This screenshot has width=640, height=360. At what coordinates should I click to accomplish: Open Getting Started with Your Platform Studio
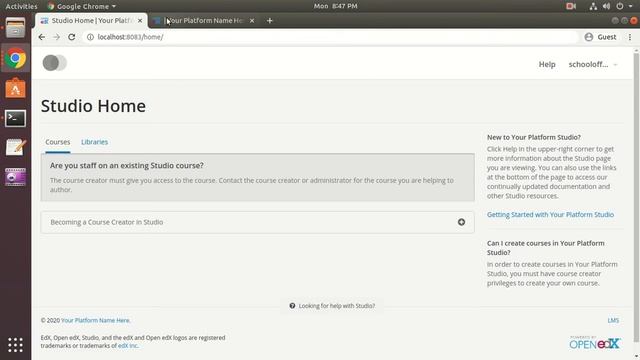click(x=550, y=215)
